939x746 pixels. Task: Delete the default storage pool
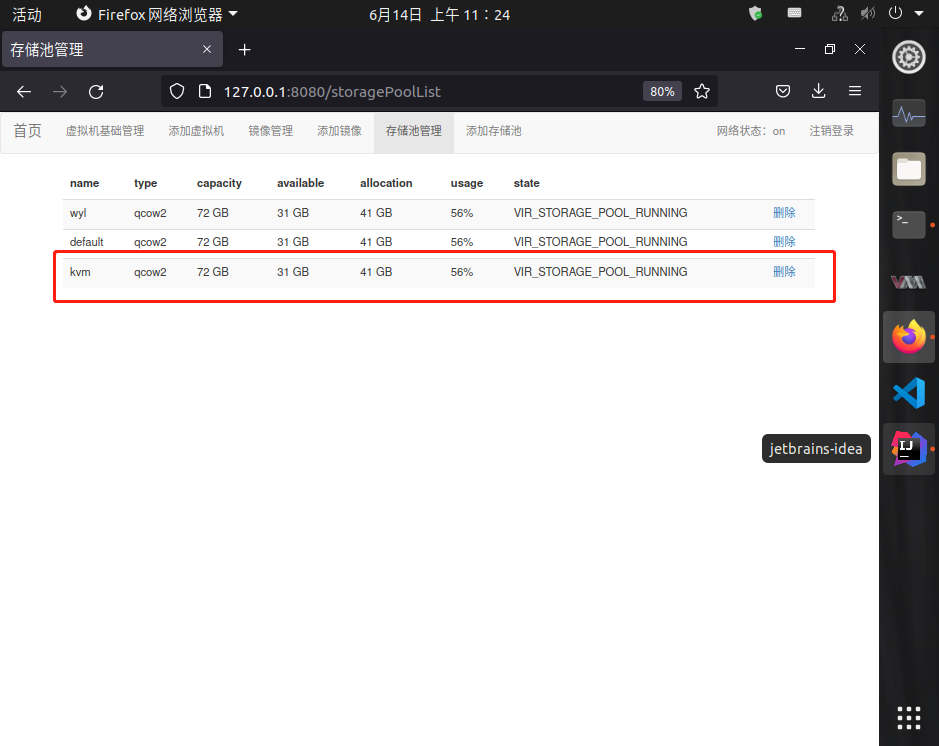pyautogui.click(x=784, y=241)
